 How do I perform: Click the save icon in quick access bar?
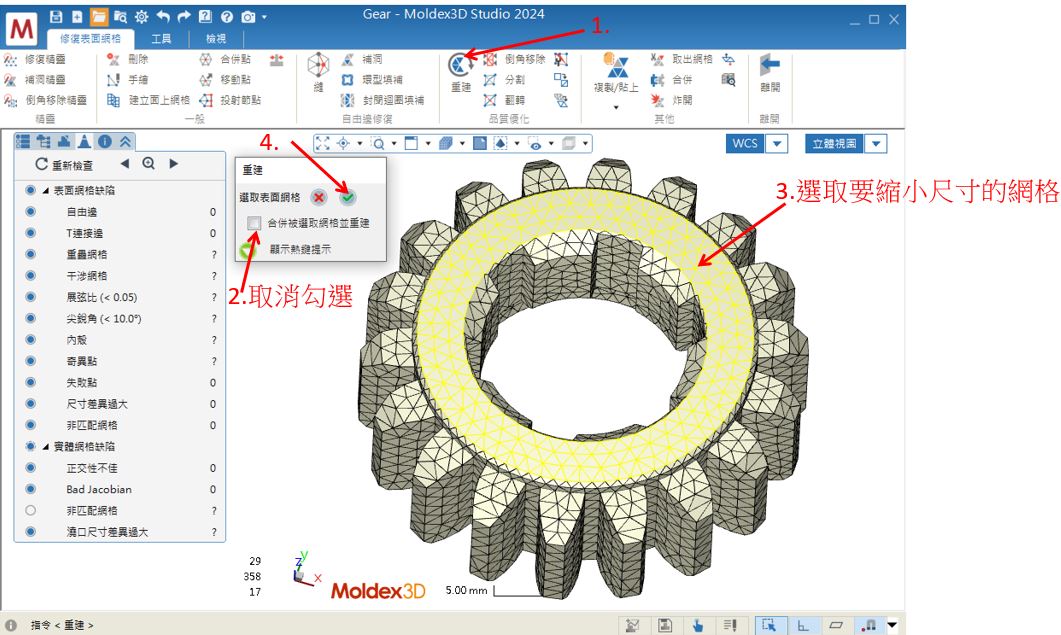tap(56, 17)
